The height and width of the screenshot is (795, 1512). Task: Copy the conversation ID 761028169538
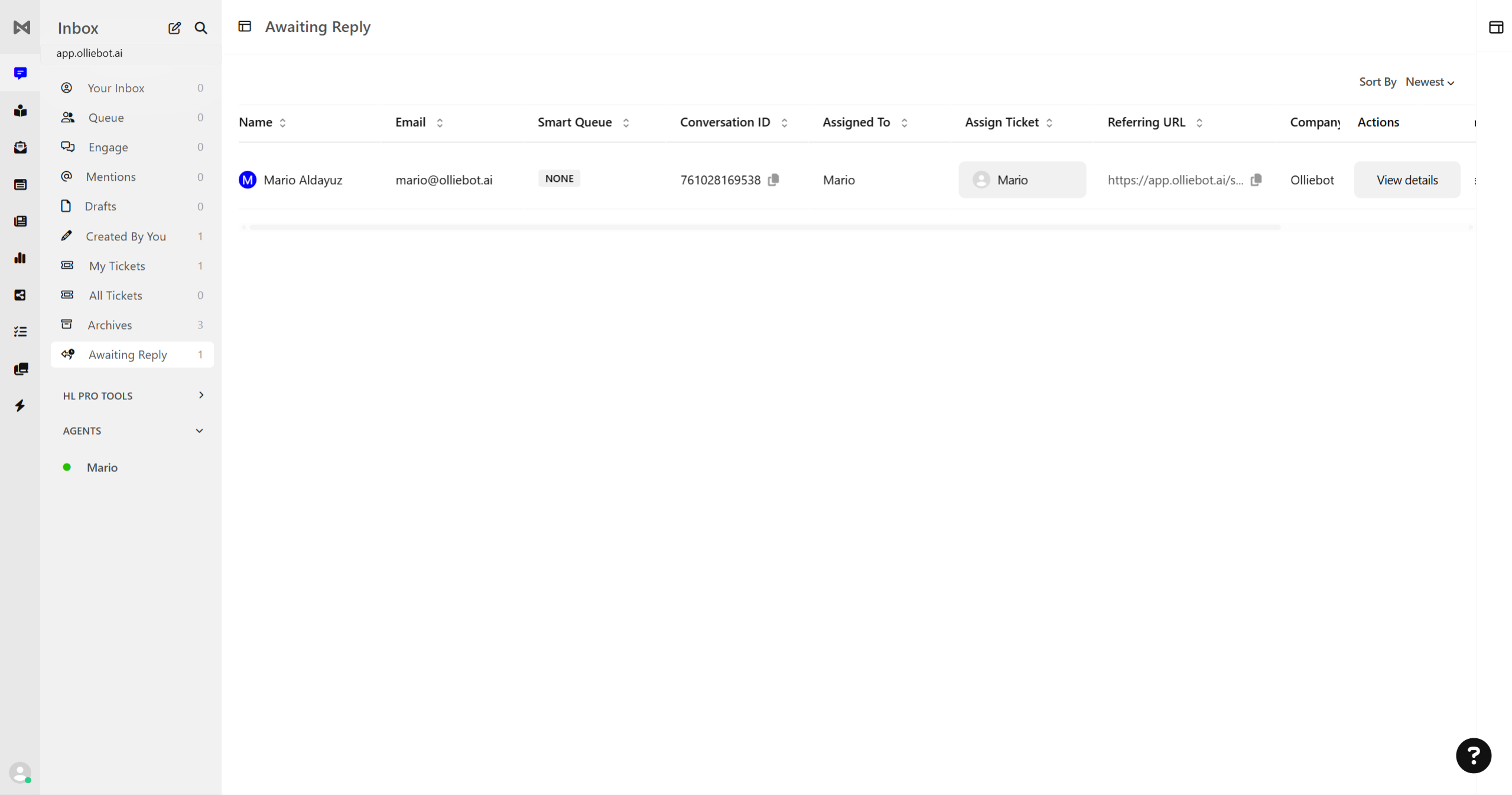tap(773, 180)
